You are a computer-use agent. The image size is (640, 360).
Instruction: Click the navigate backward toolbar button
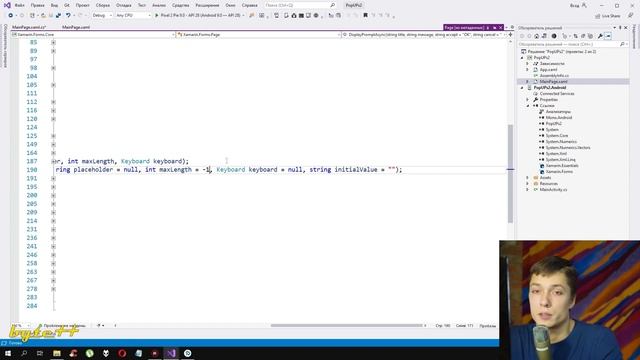pyautogui.click(x=11, y=16)
